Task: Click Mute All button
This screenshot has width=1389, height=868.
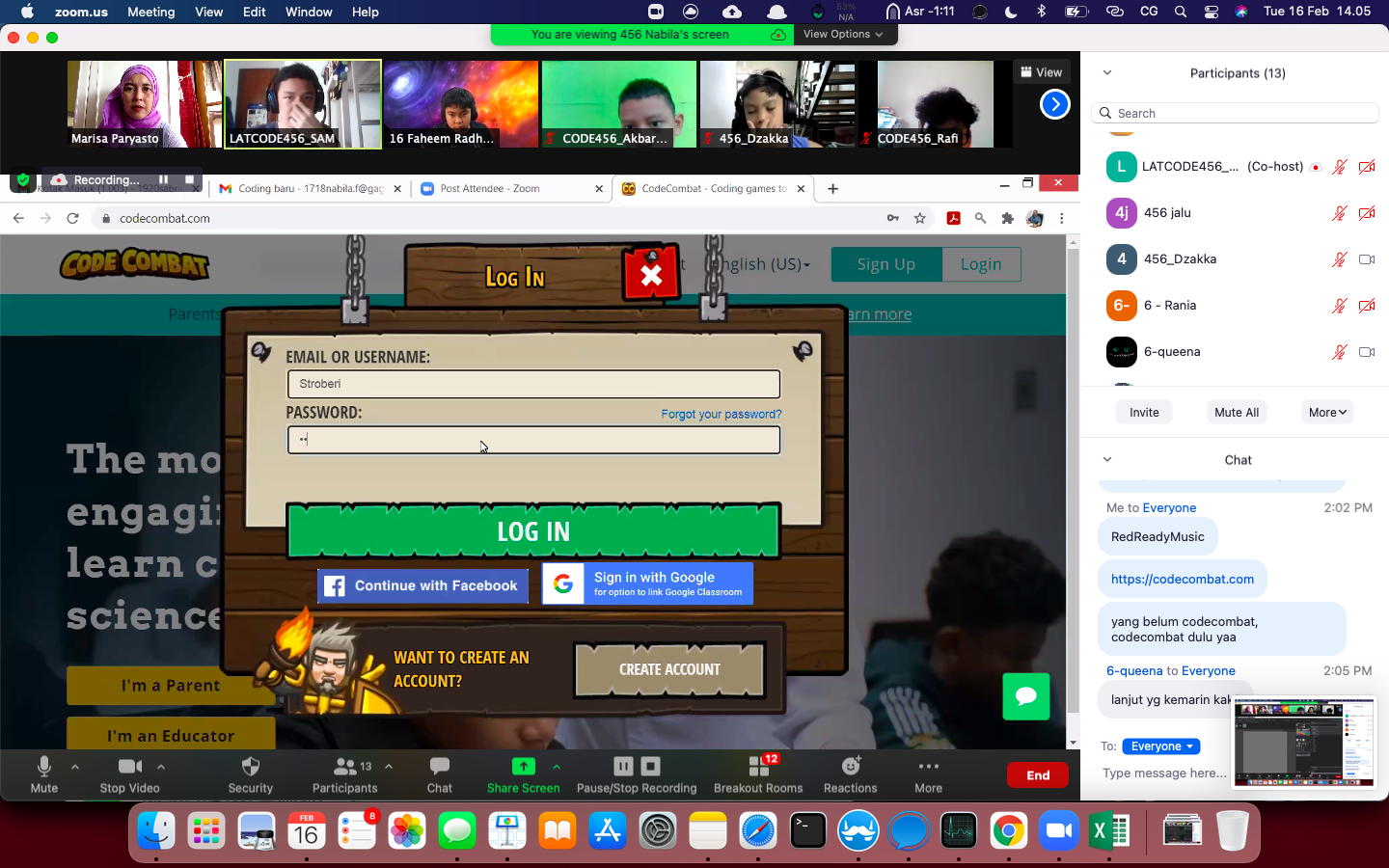Action: 1237,412
